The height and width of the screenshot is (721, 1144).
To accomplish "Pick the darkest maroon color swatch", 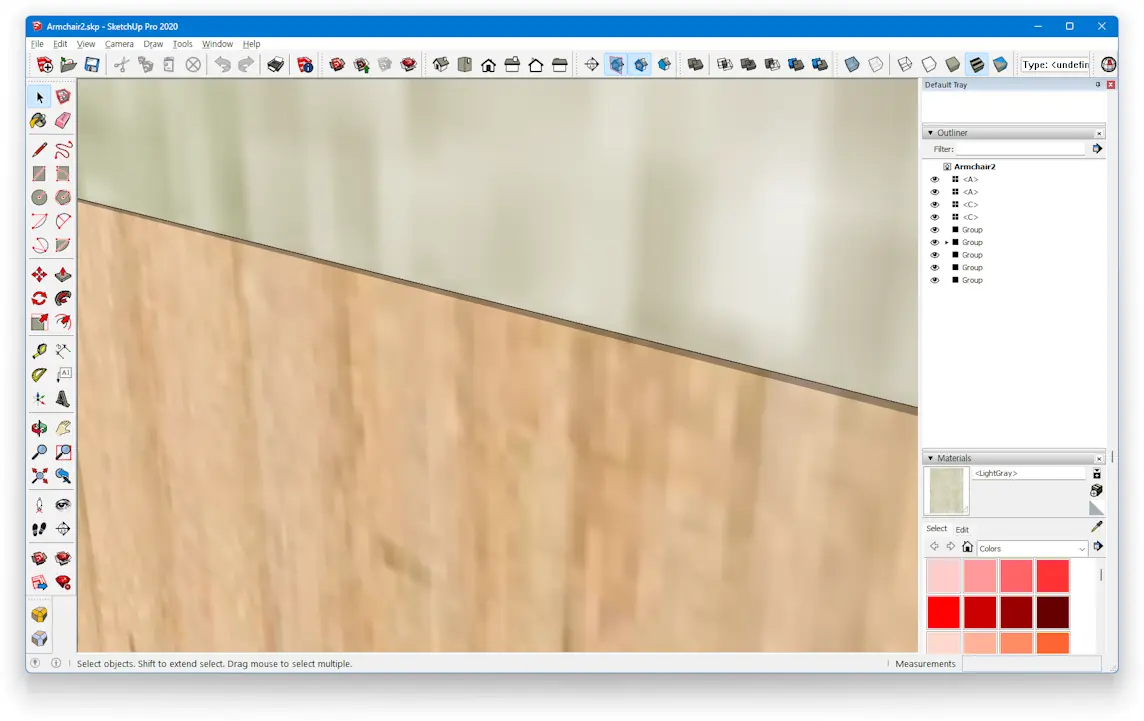I will tap(1052, 612).
